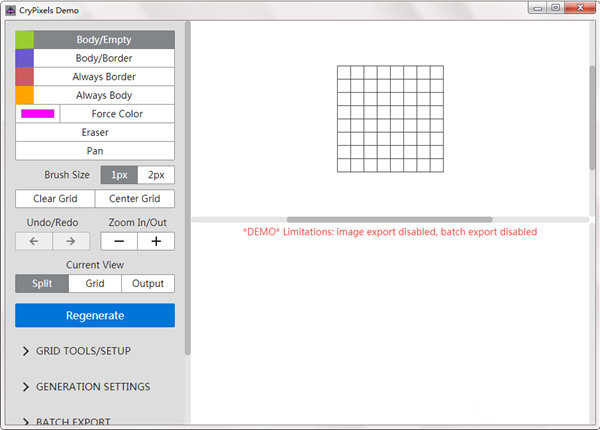
Task: Switch current view to Split
Action: pyautogui.click(x=42, y=283)
